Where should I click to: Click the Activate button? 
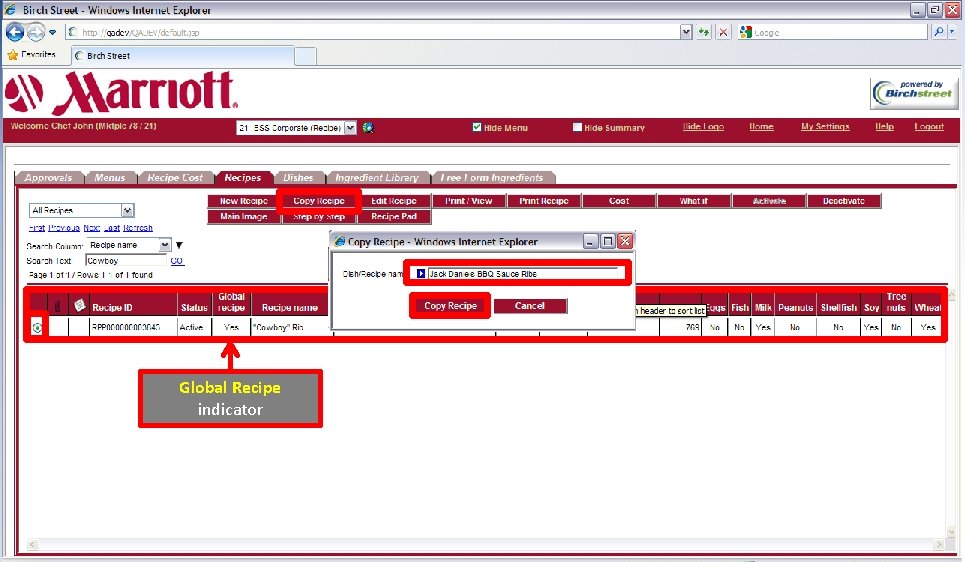[769, 201]
